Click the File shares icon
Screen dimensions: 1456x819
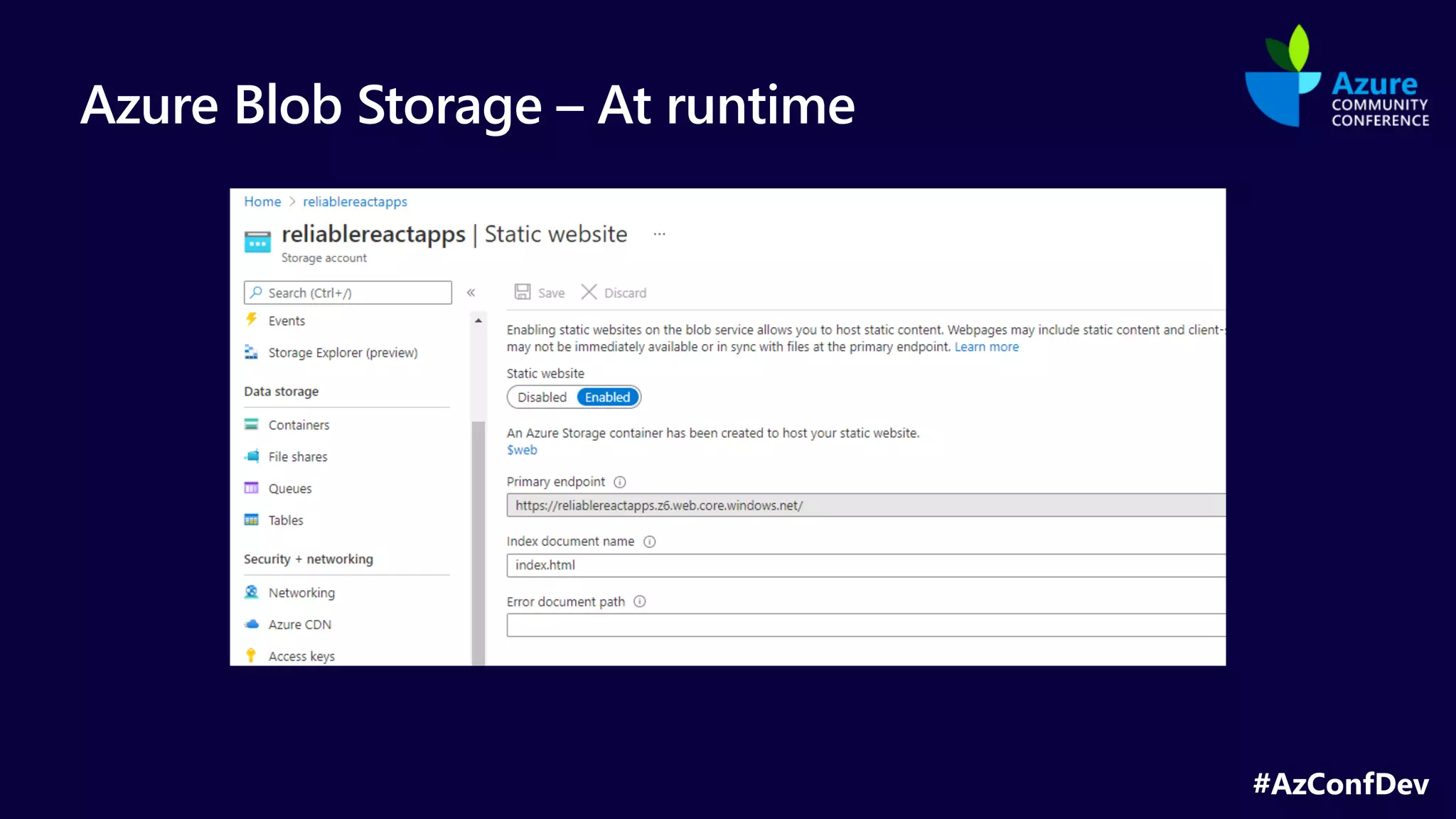tap(252, 456)
